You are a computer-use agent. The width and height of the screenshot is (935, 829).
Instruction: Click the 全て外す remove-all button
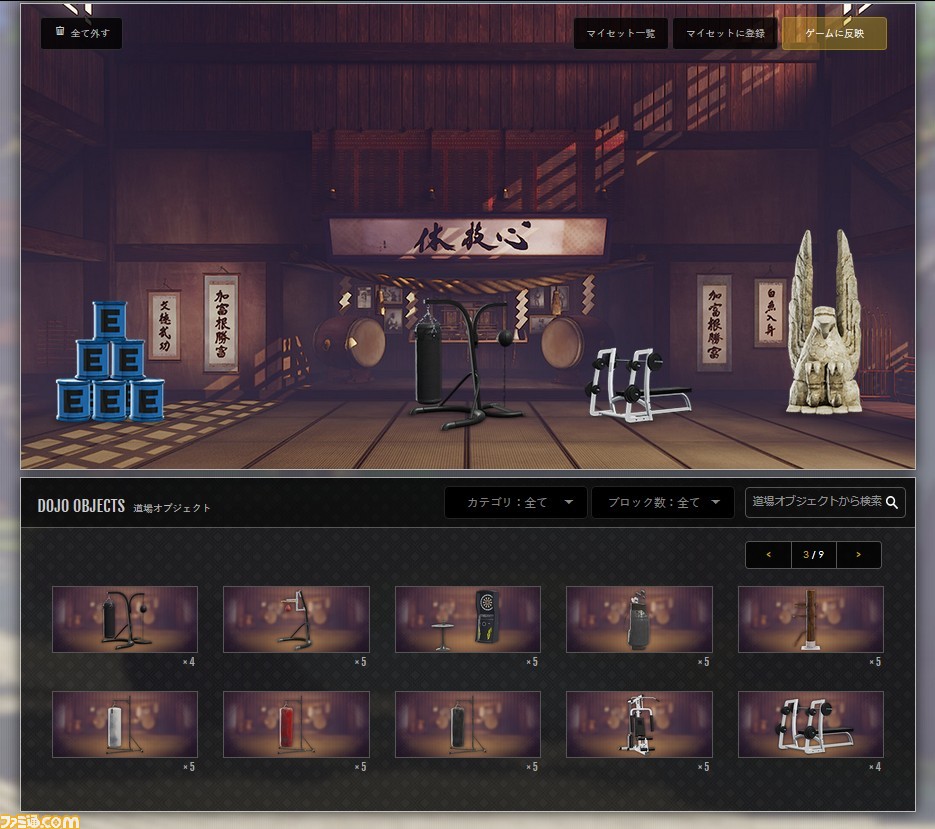pyautogui.click(x=82, y=33)
